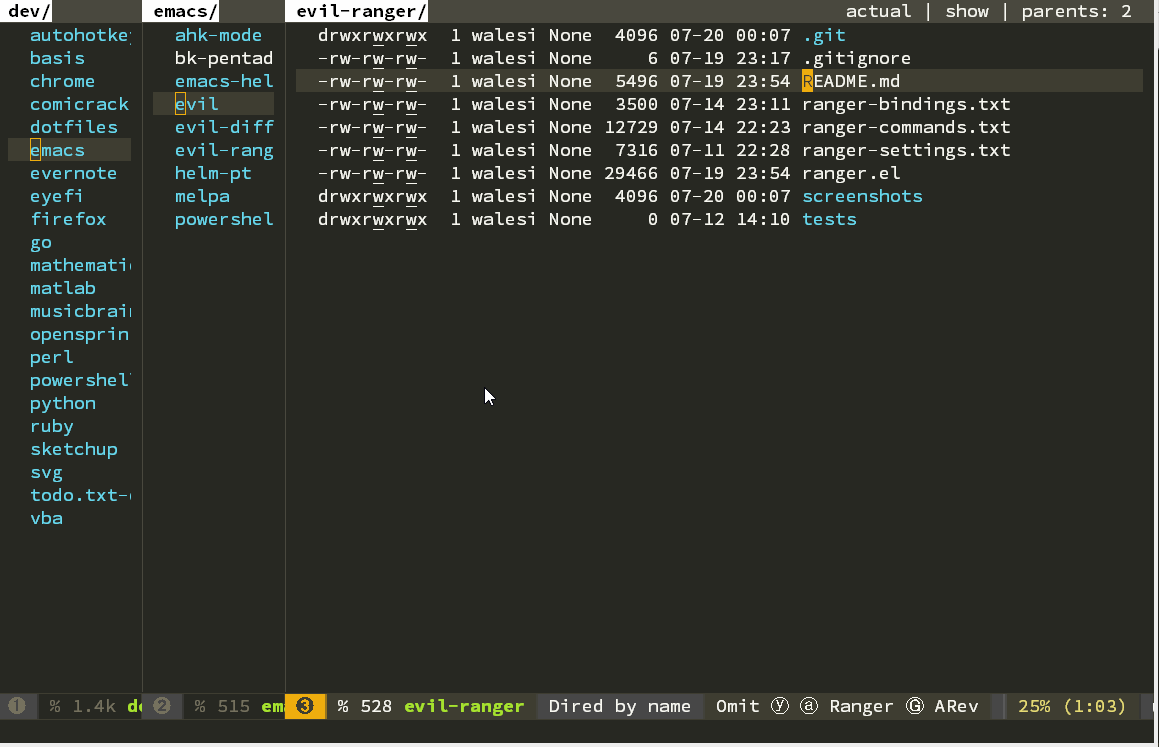
Task: Click the evil-ranger/ header tab
Action: point(361,11)
